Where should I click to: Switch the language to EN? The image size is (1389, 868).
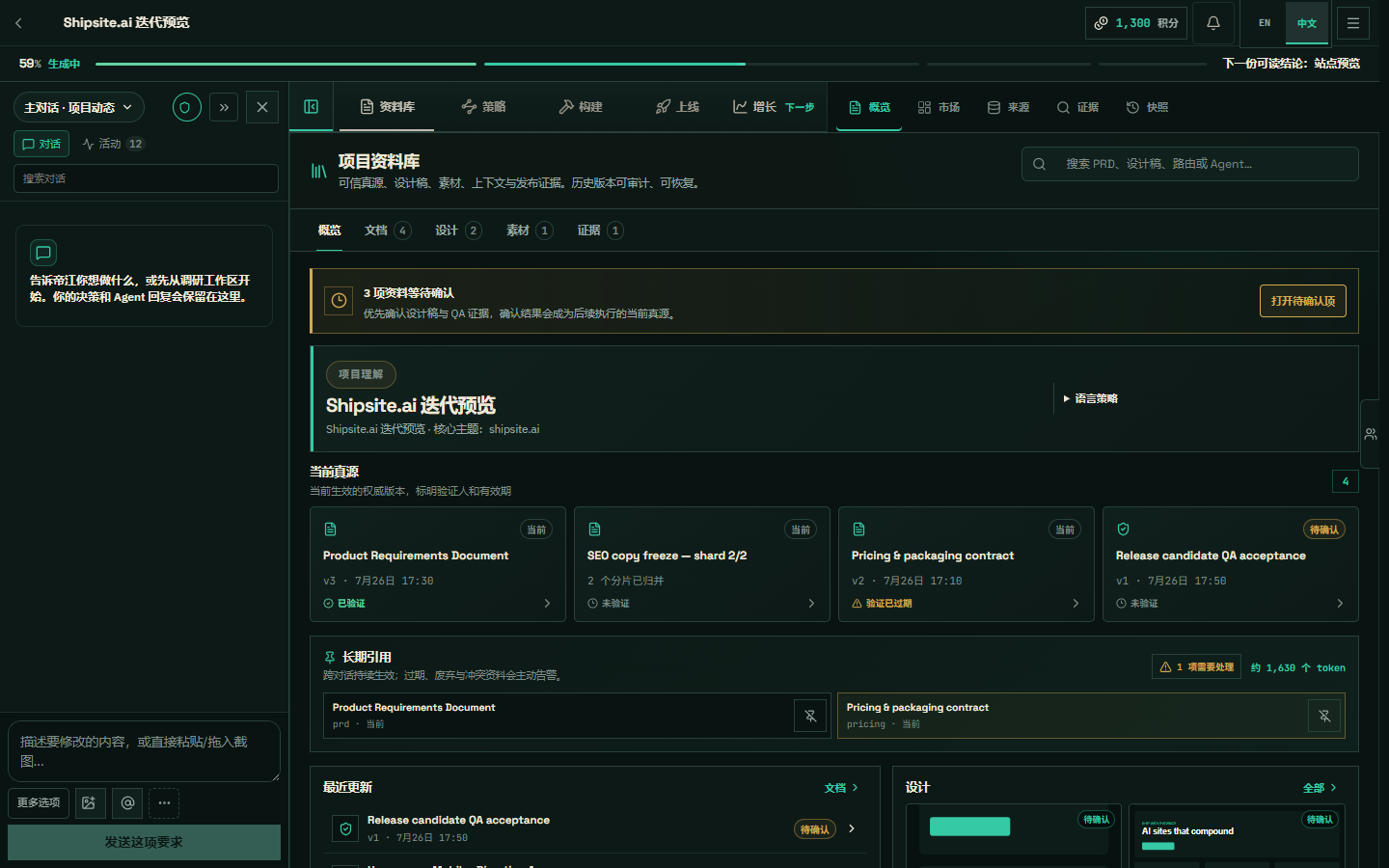pyautogui.click(x=1265, y=23)
